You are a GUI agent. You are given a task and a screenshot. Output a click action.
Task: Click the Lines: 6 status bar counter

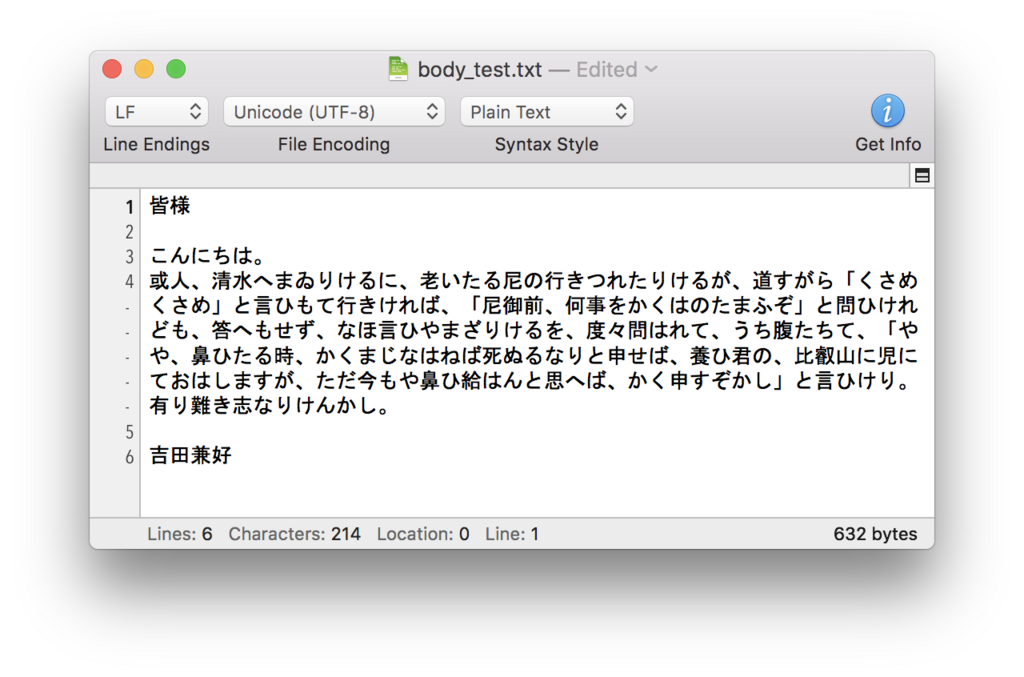[x=180, y=533]
